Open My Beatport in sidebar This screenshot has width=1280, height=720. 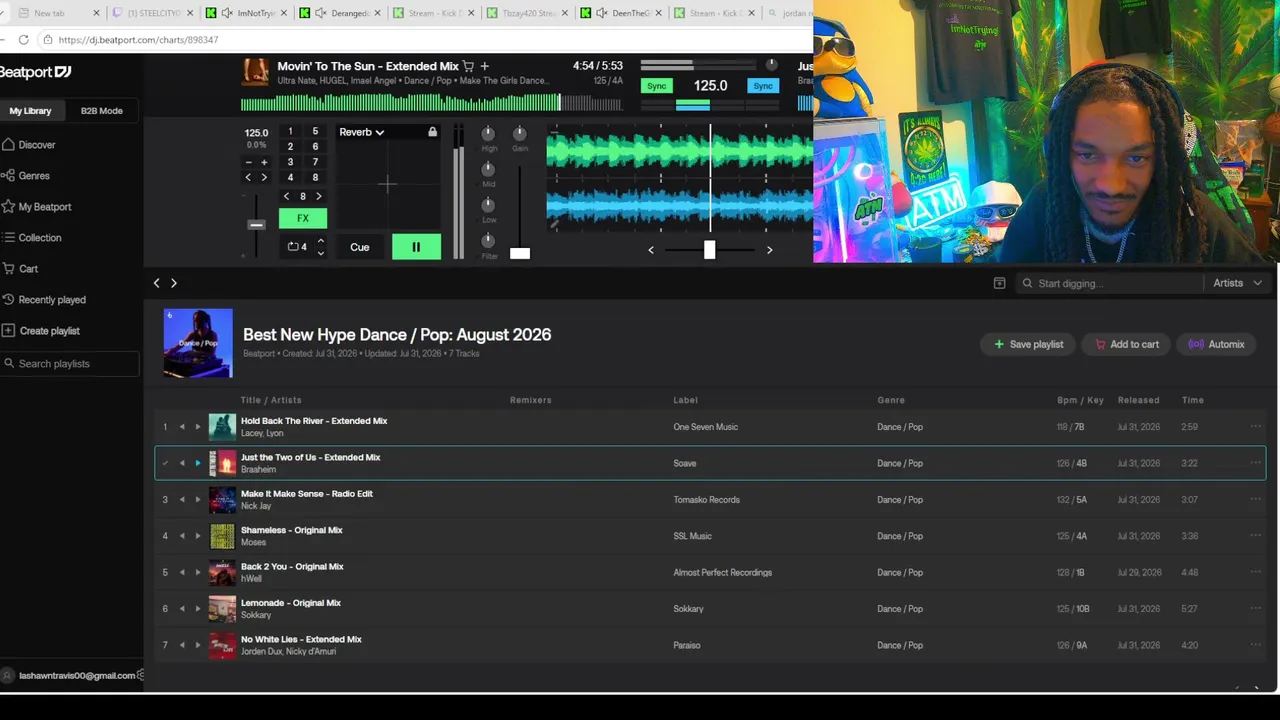click(x=37, y=207)
